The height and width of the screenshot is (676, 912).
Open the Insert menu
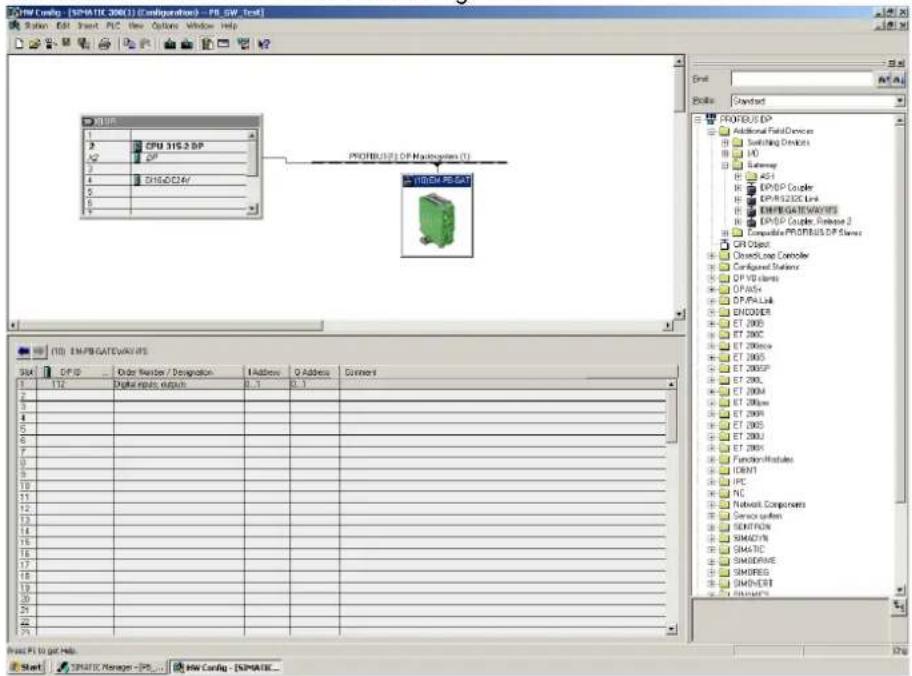coord(88,26)
